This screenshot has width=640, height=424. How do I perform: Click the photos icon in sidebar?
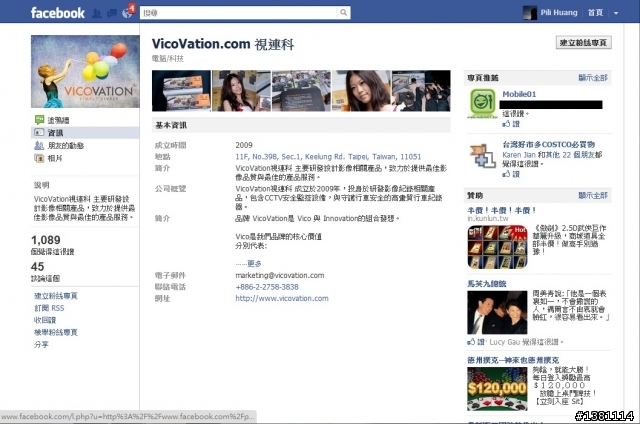39,158
